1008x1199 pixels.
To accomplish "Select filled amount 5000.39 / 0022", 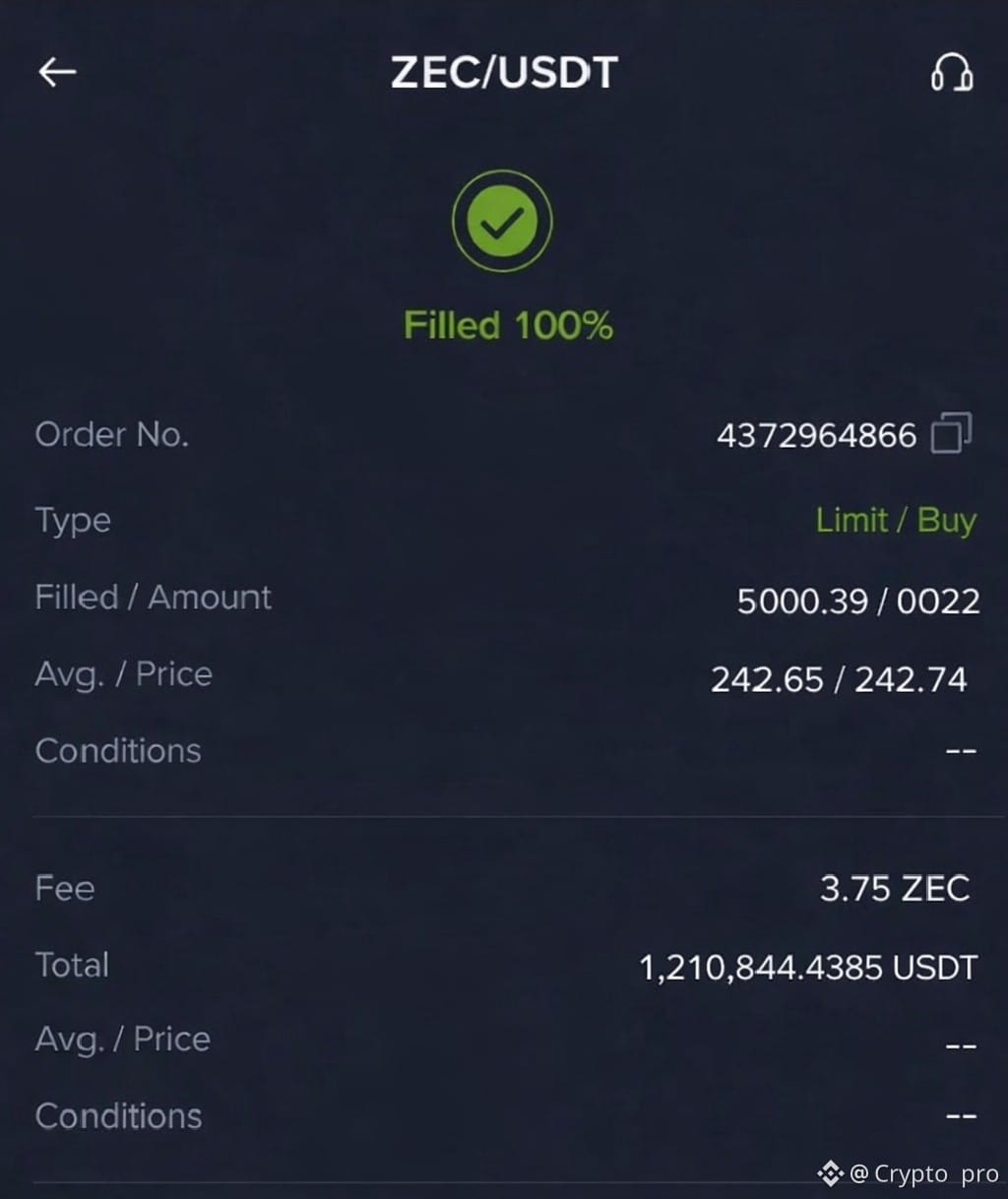I will (858, 600).
